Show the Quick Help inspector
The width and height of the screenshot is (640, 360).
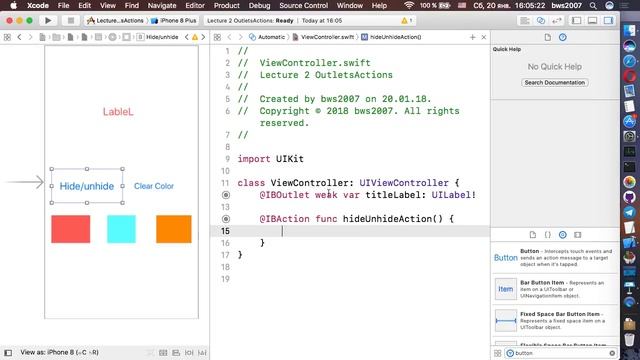(562, 37)
